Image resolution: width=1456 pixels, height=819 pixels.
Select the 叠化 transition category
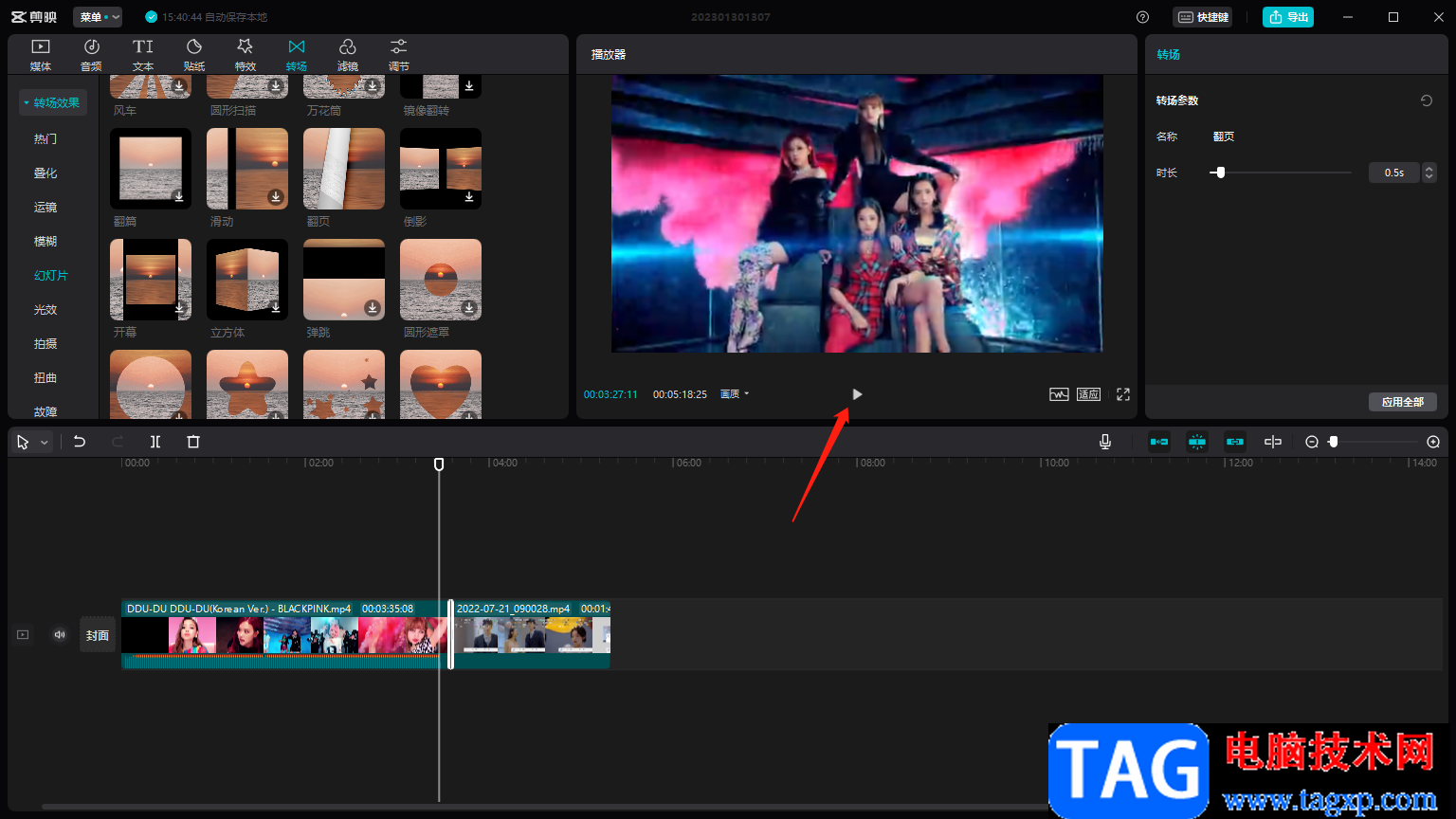pos(45,173)
